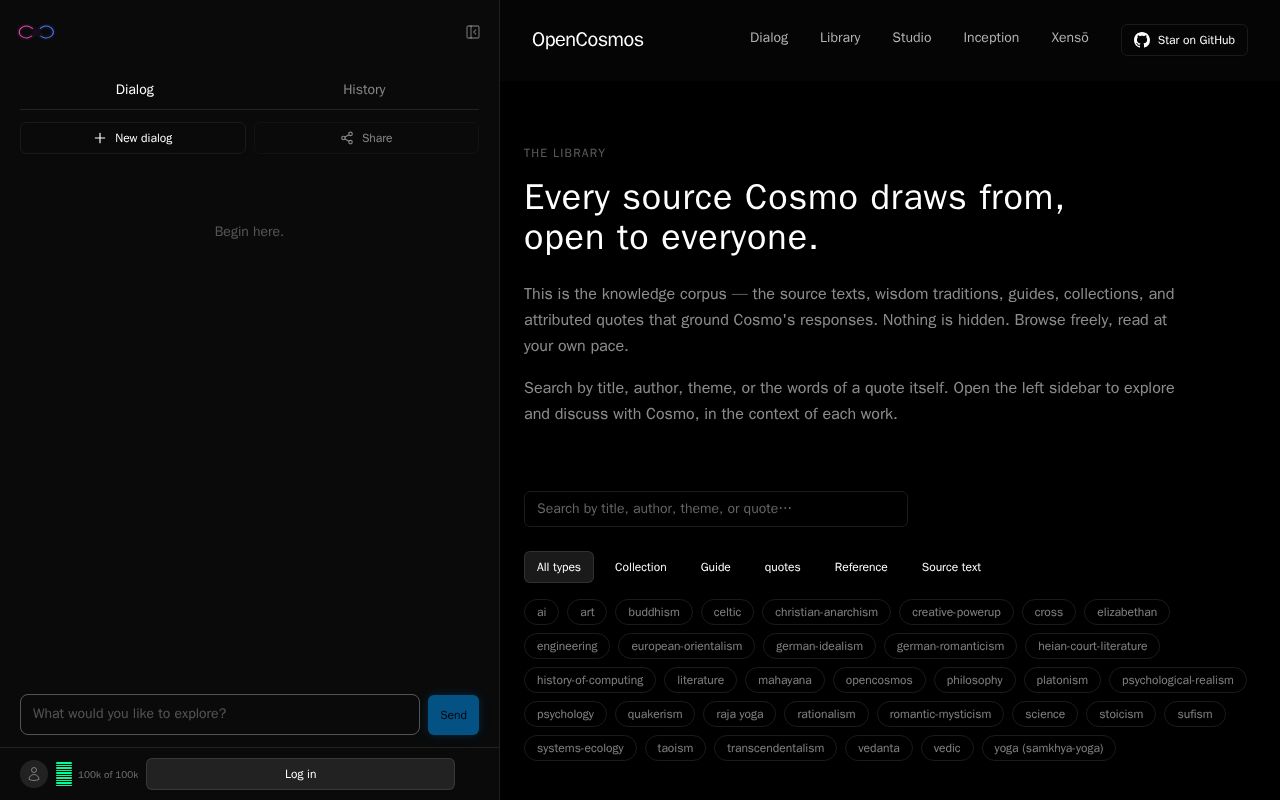Select the All types filter
This screenshot has width=1280, height=800.
pos(559,567)
